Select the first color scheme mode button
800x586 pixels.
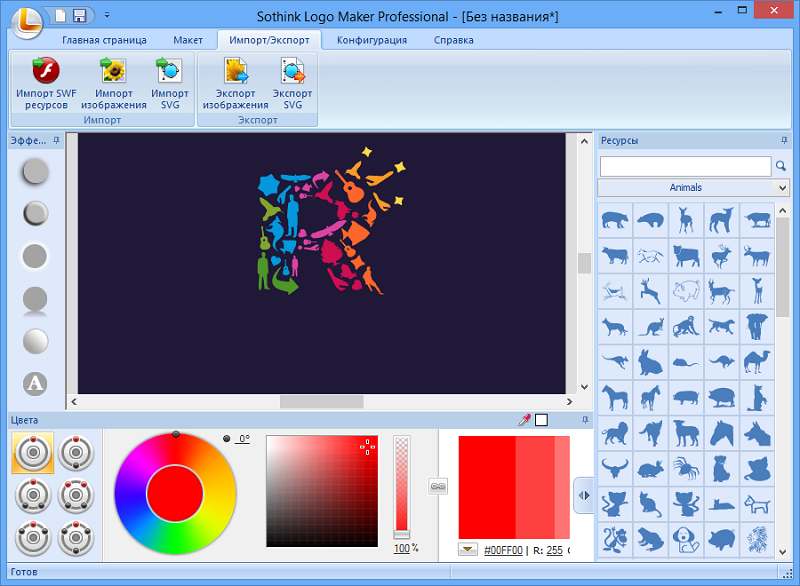[x=32, y=453]
